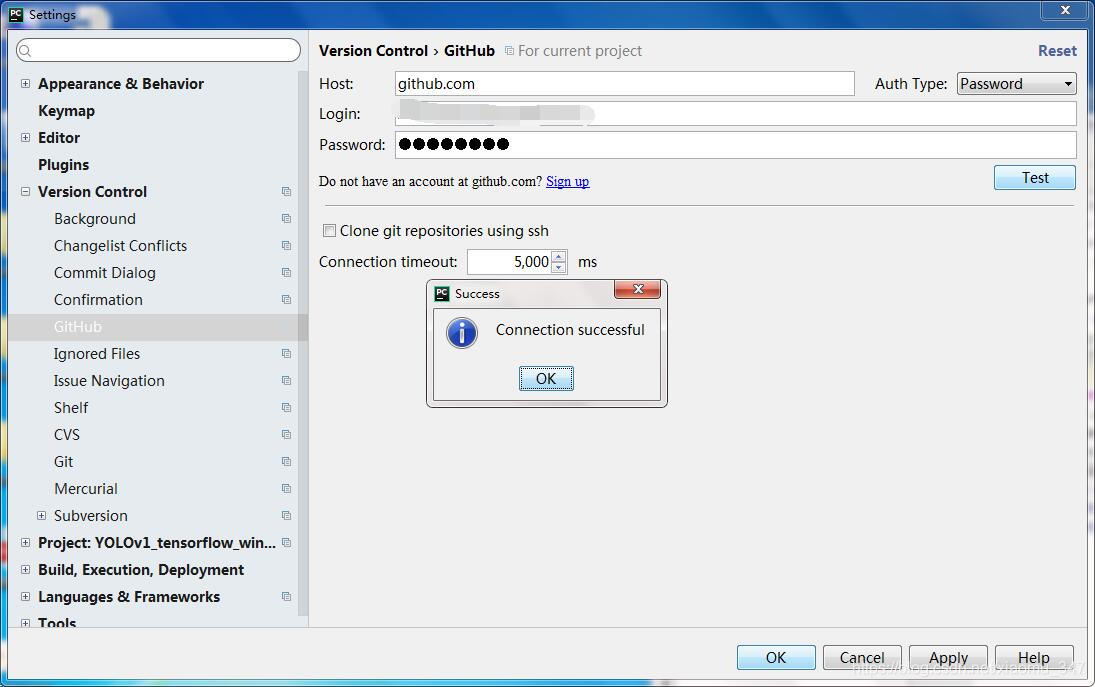Expand Languages & Frameworks section

25,596
